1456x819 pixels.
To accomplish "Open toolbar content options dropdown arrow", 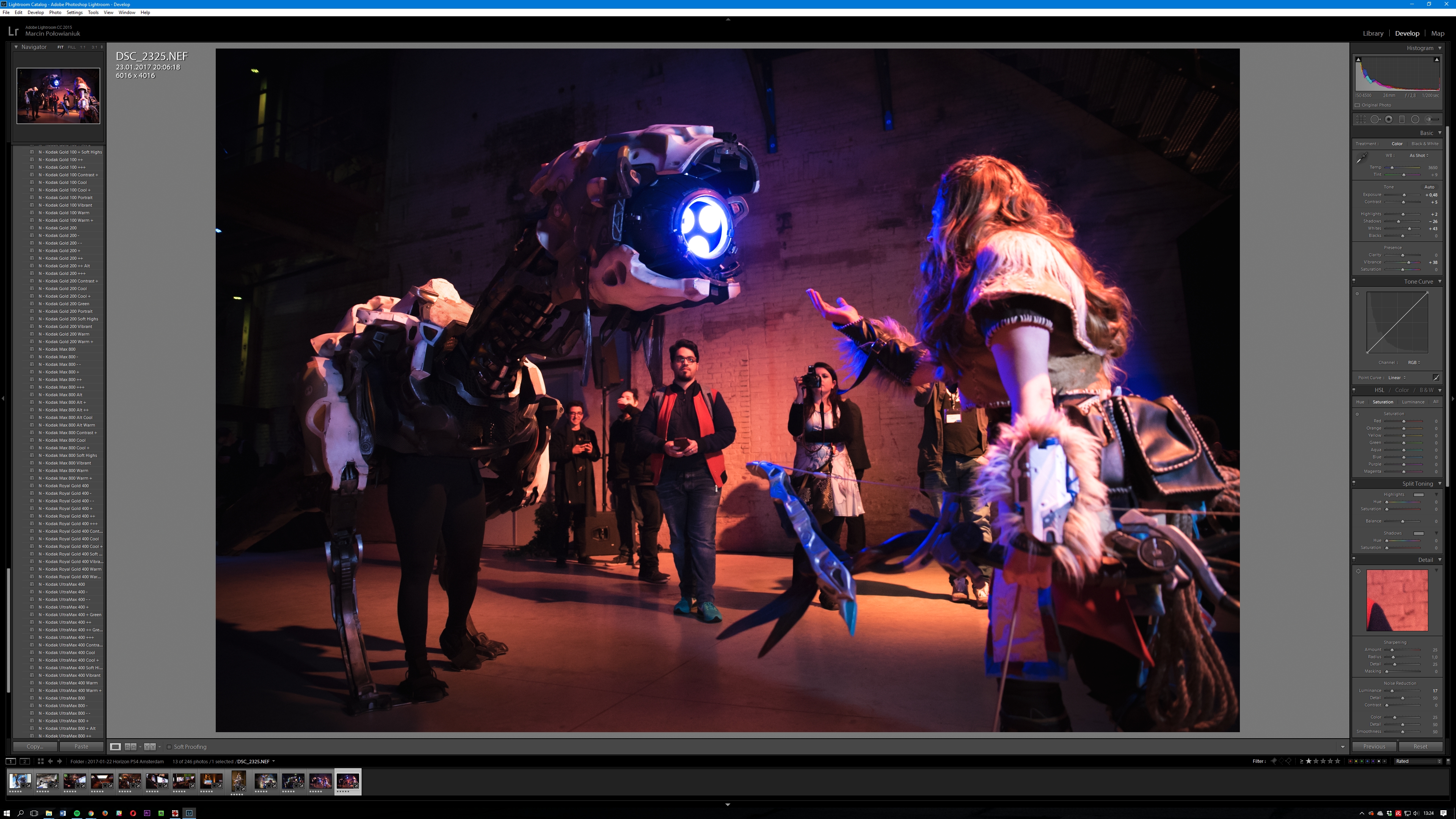I will coord(1342,747).
